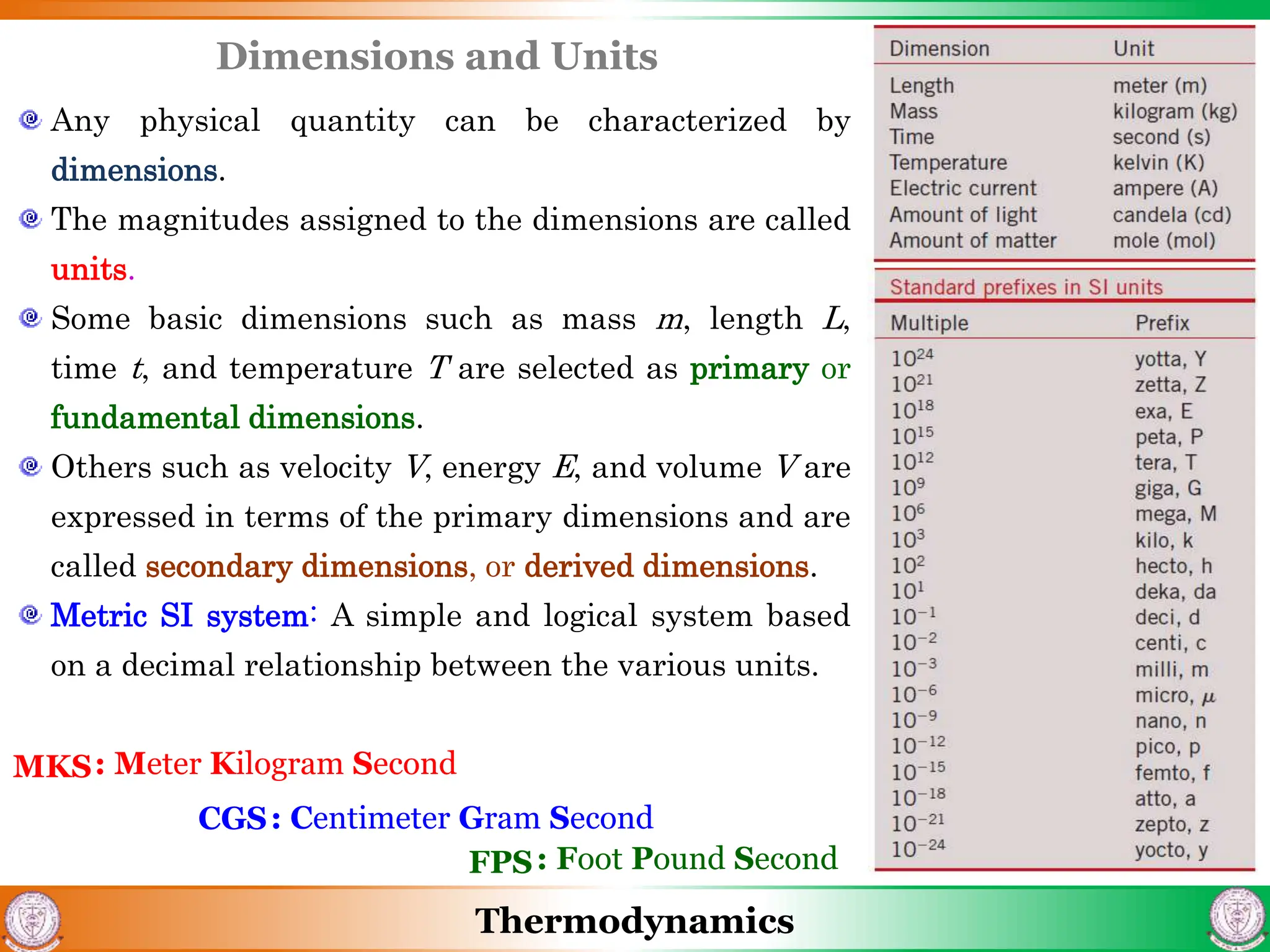
Task: Click 'CGS: Centimeter Gram Second' line
Action: (425, 818)
